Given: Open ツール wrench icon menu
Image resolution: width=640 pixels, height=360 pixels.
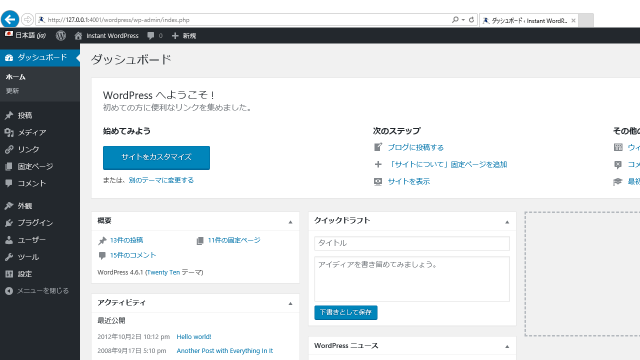Looking at the screenshot, I should pyautogui.click(x=9, y=257).
